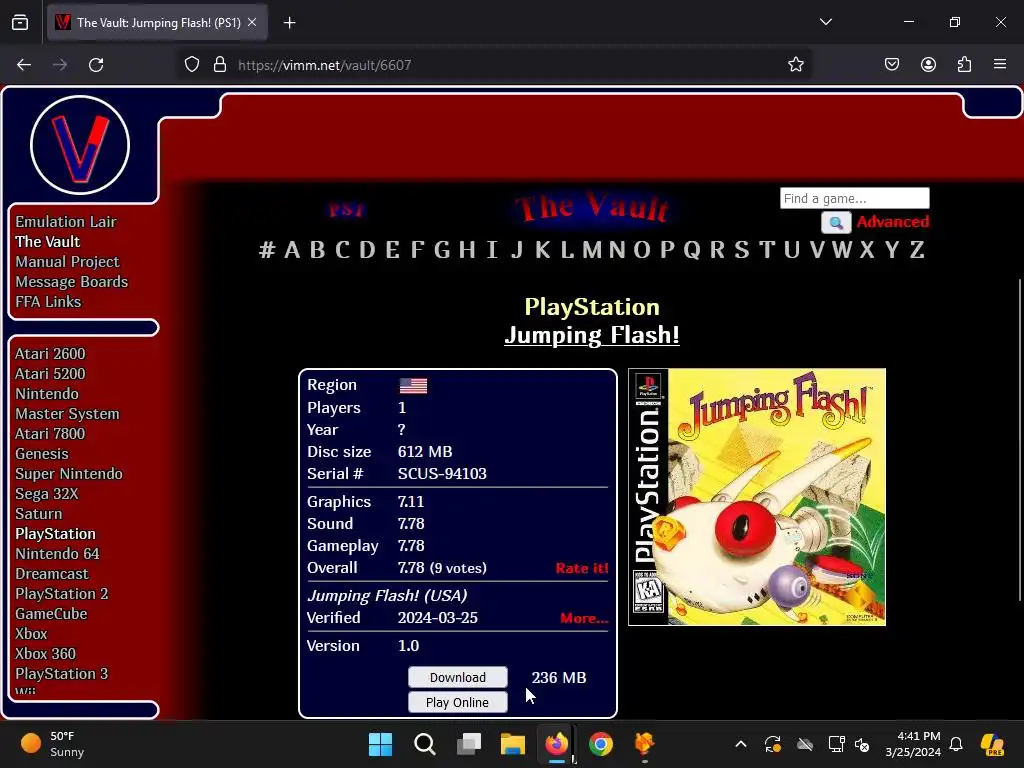This screenshot has height=768, width=1024.
Task: Open the weather widget showing Sunny
Action: [x=52, y=744]
